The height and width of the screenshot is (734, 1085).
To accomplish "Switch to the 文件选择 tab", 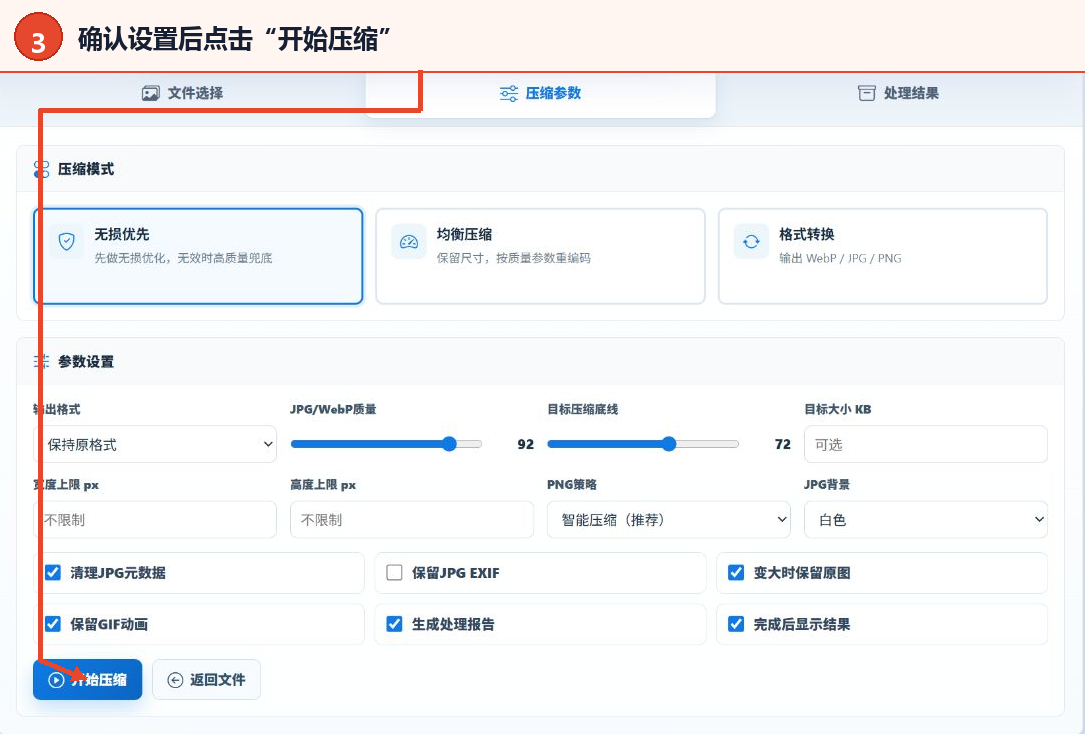I will (x=183, y=93).
